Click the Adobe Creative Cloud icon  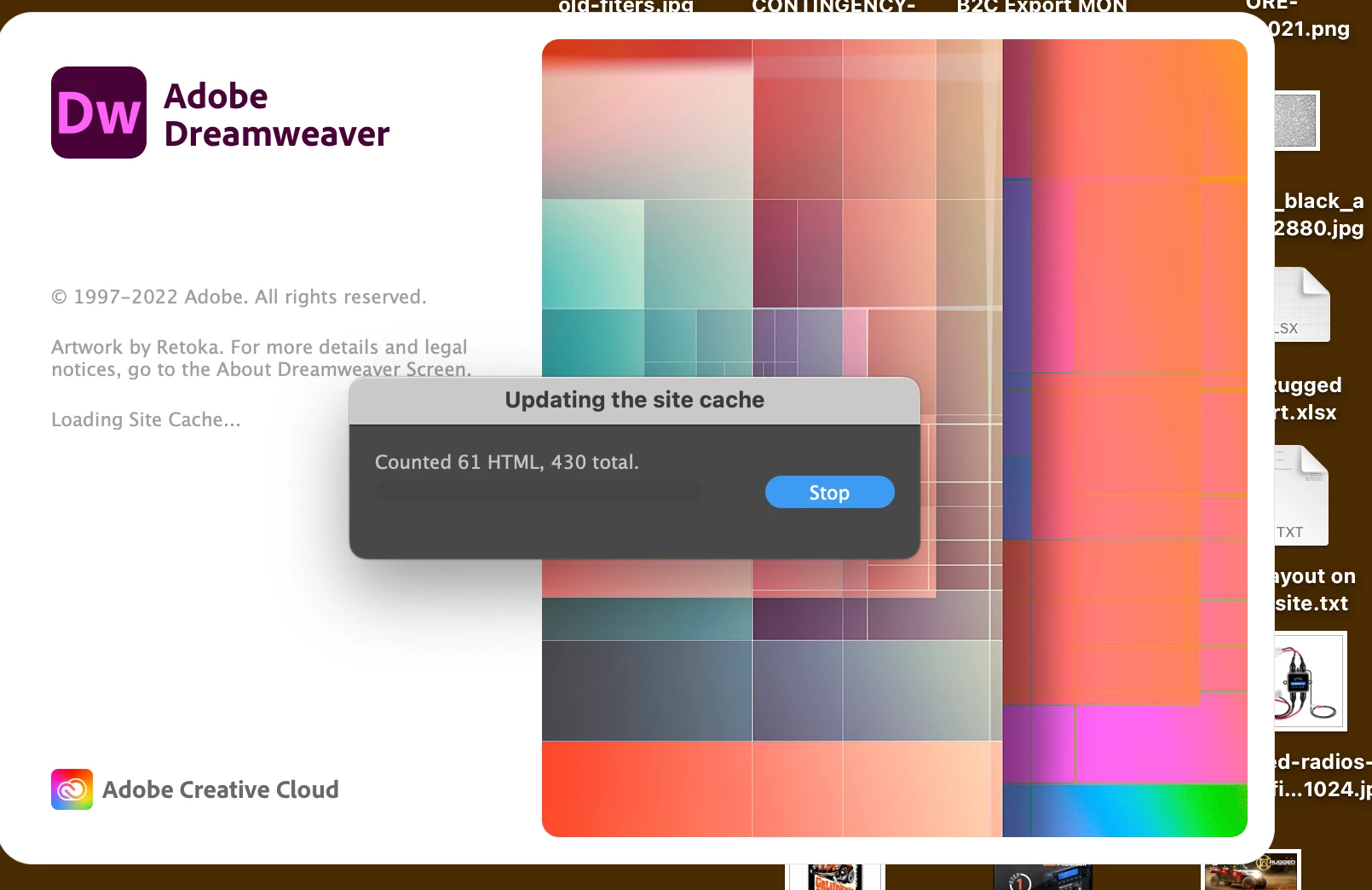pyautogui.click(x=72, y=789)
